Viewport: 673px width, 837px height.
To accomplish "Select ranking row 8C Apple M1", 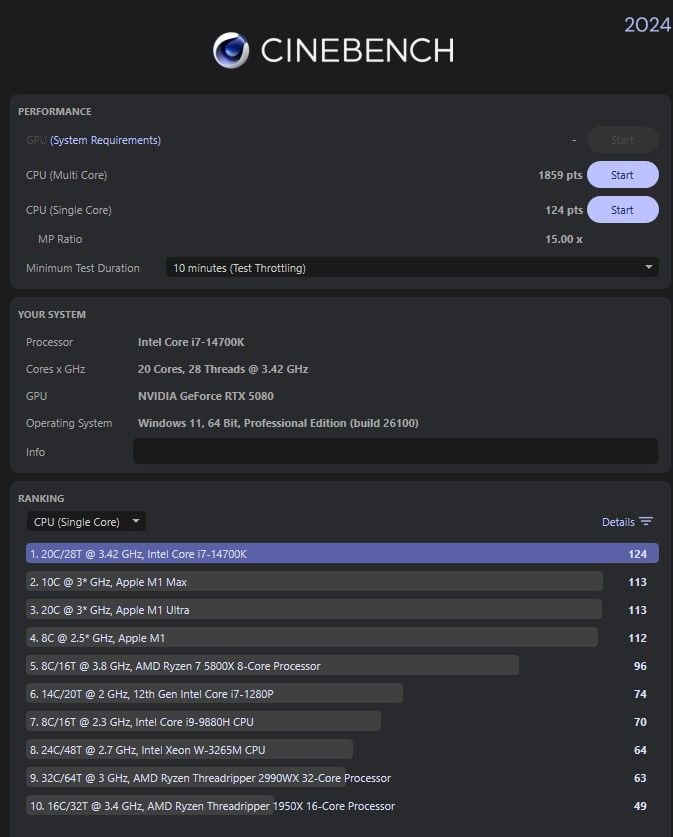I will click(x=342, y=638).
